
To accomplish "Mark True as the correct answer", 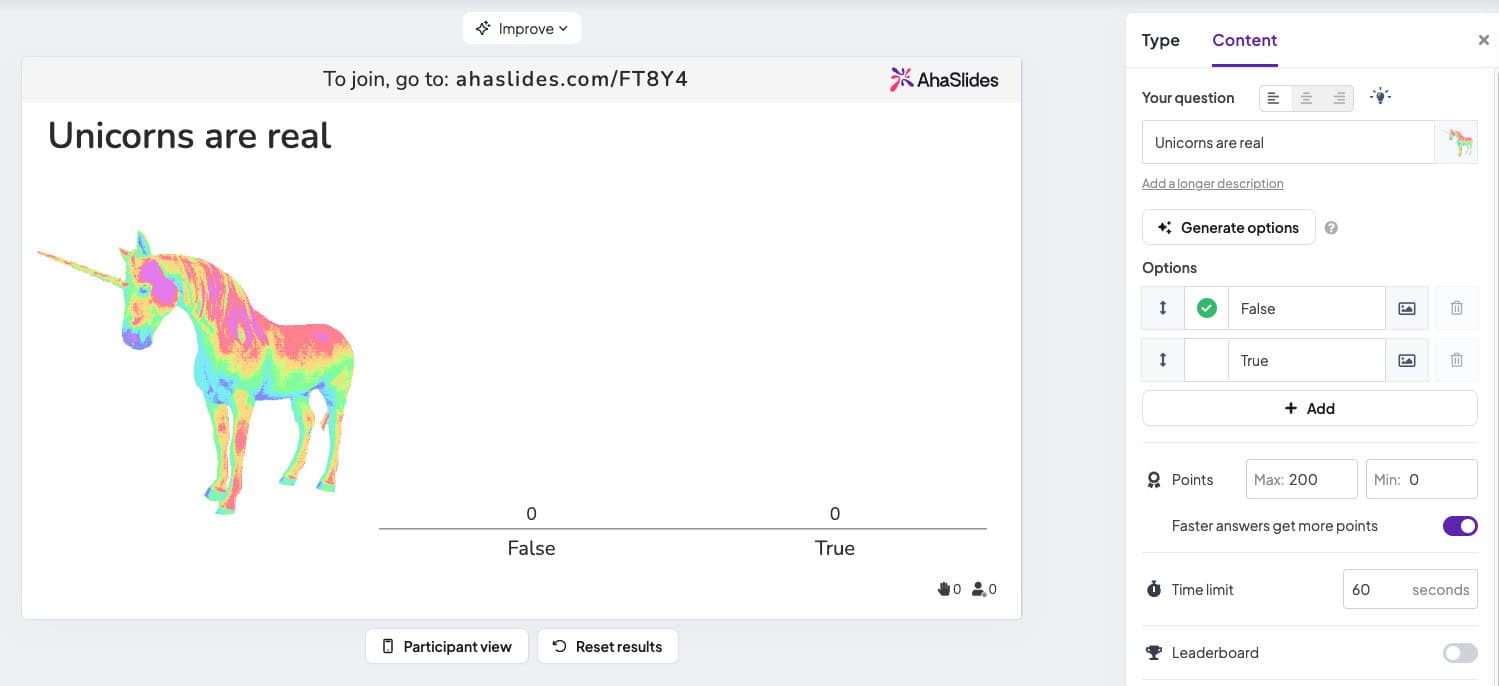I will (x=1205, y=359).
